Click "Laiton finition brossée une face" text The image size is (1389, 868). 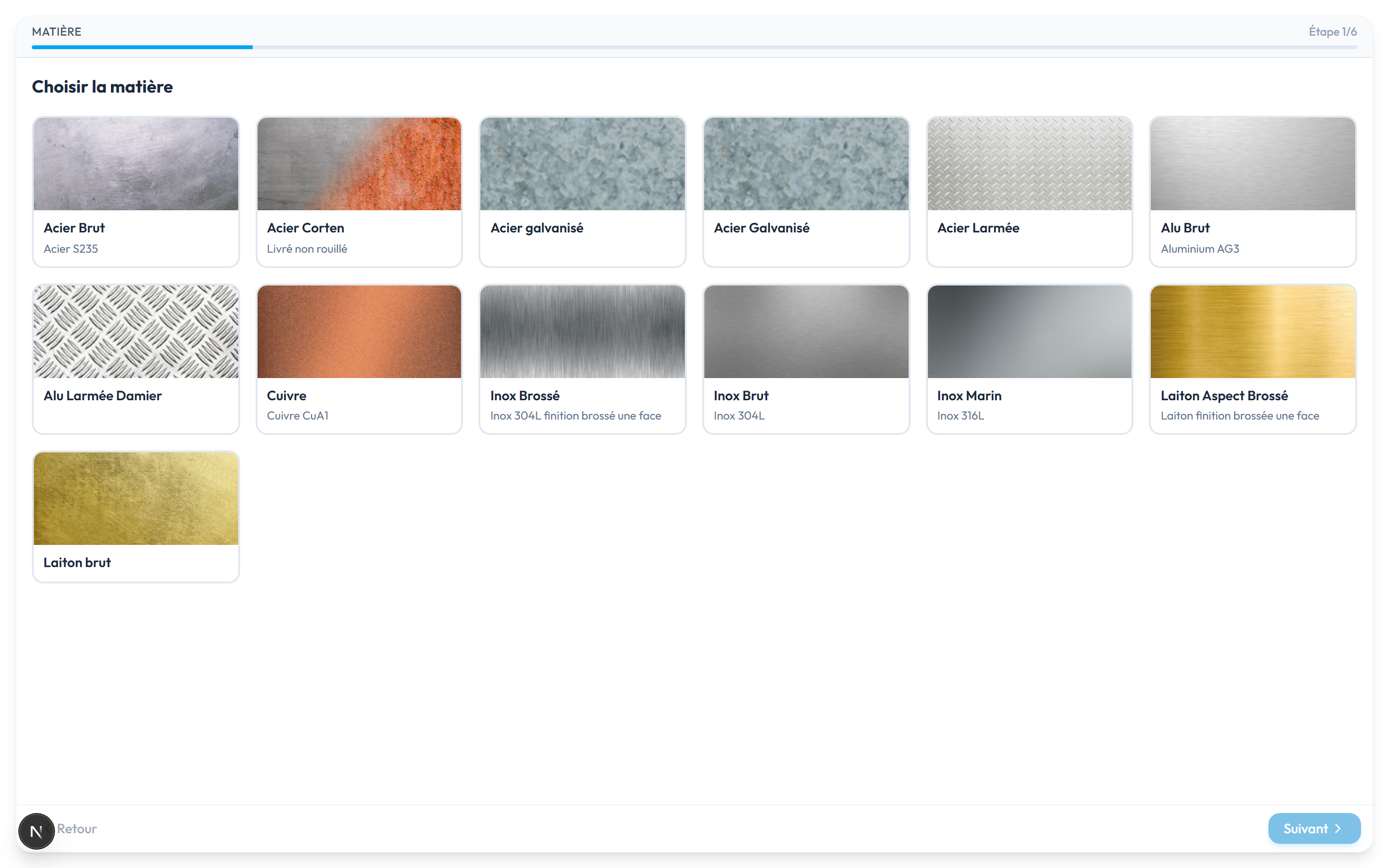tap(1240, 416)
